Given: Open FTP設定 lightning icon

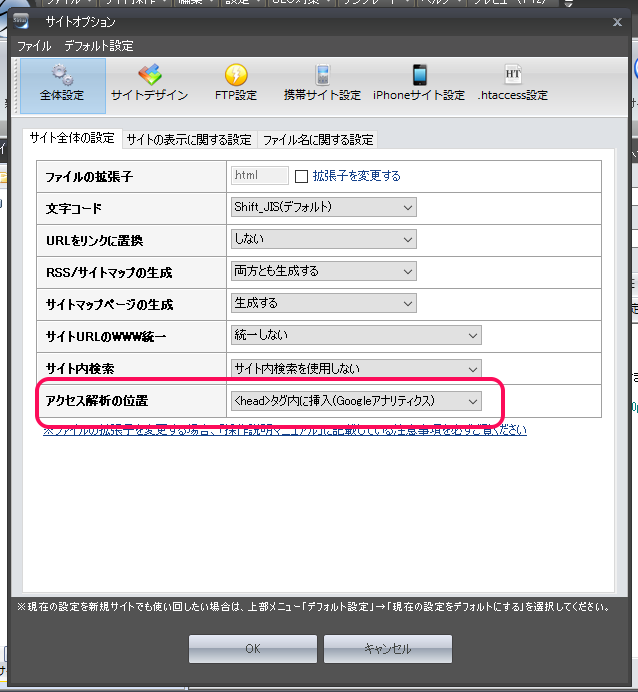Looking at the screenshot, I should (x=236, y=77).
